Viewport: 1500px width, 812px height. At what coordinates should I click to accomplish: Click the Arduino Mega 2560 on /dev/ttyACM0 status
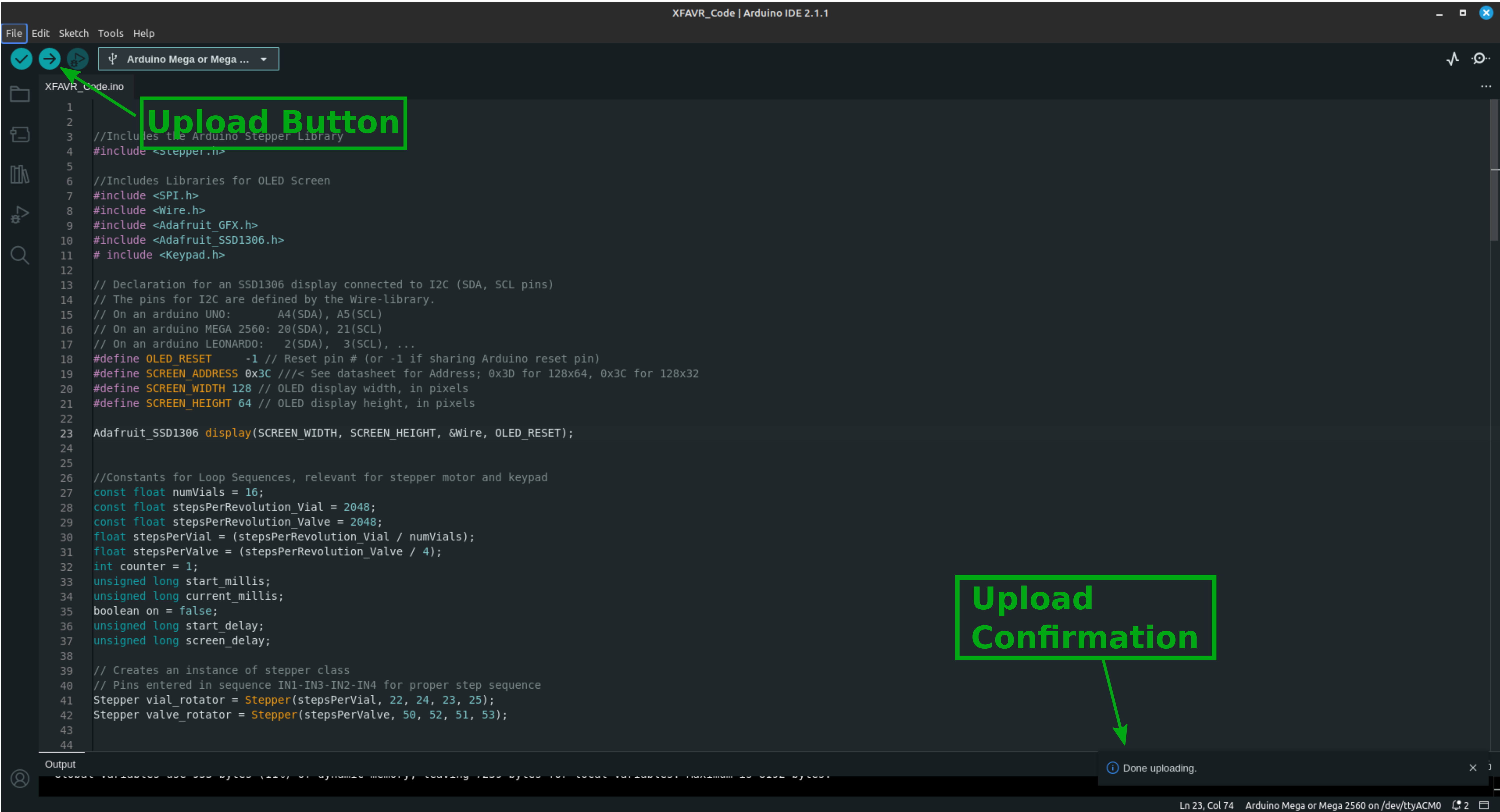1343,805
